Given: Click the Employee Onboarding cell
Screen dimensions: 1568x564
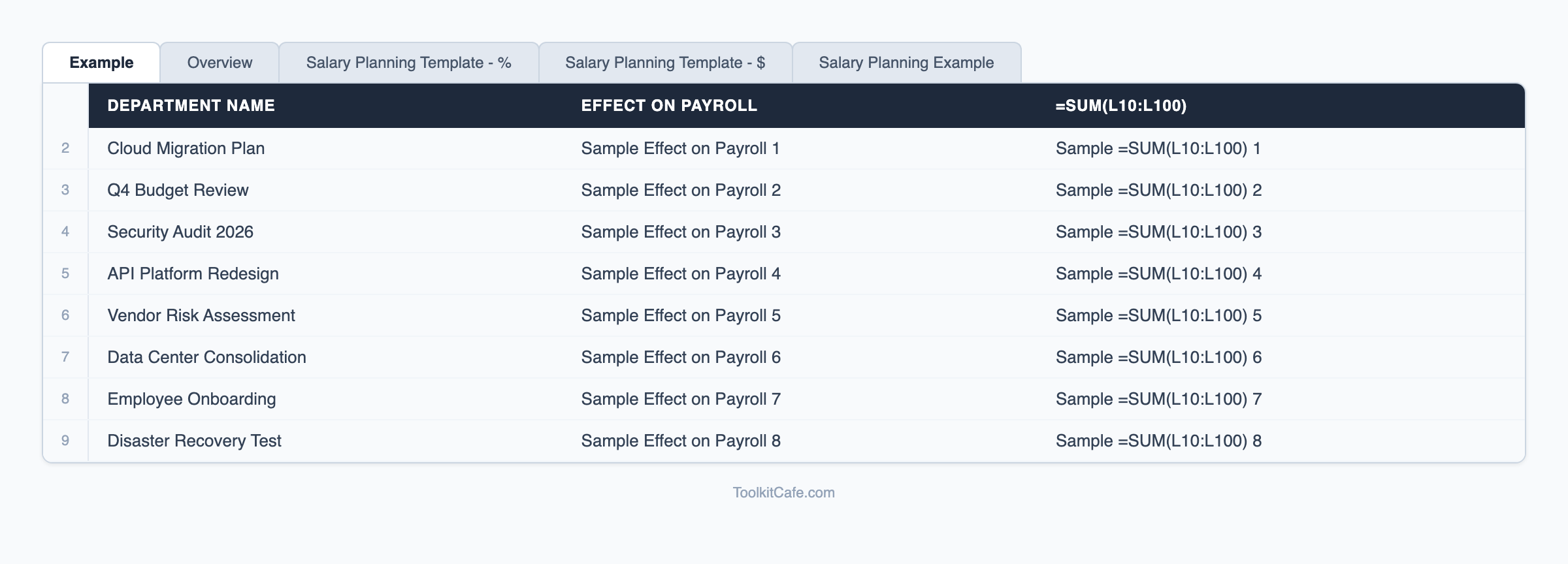Looking at the screenshot, I should click(x=191, y=399).
